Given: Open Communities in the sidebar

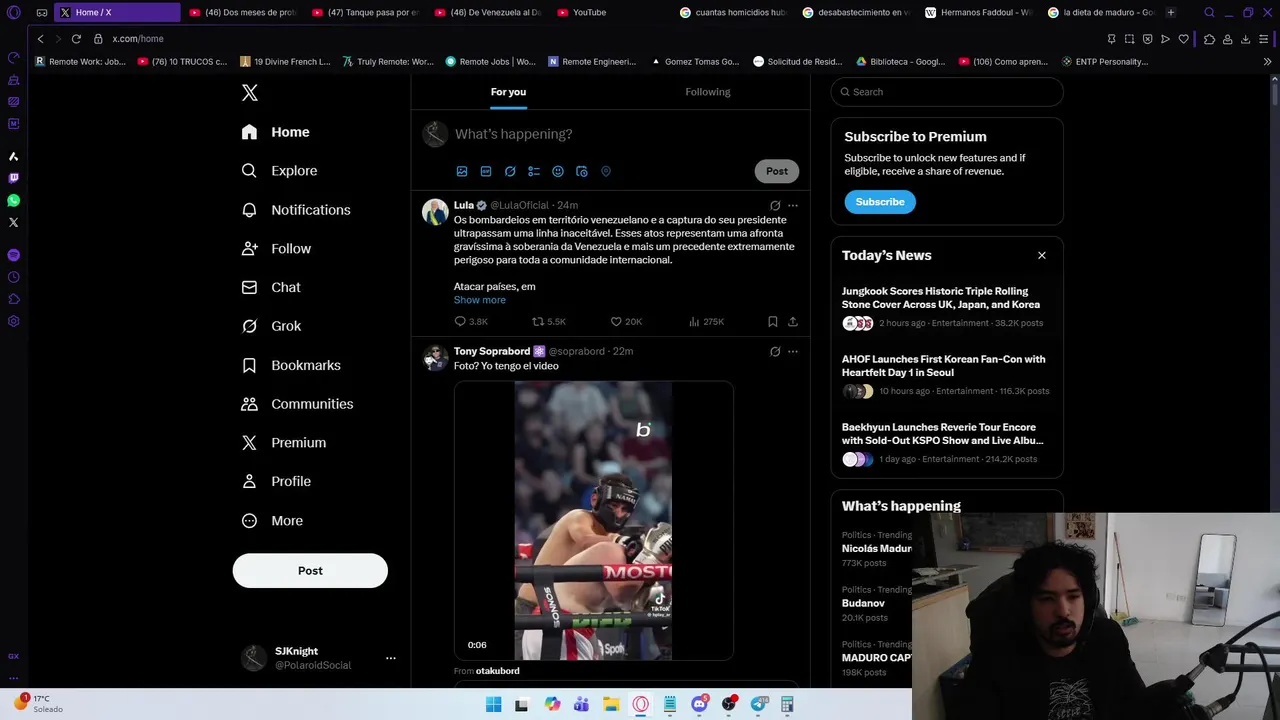Looking at the screenshot, I should (297, 404).
